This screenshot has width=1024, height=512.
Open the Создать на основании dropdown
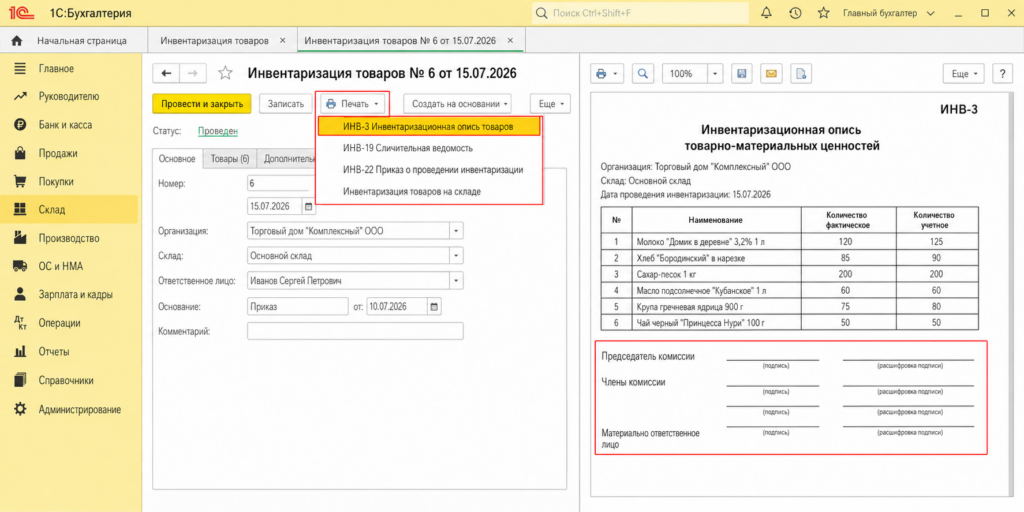(457, 104)
